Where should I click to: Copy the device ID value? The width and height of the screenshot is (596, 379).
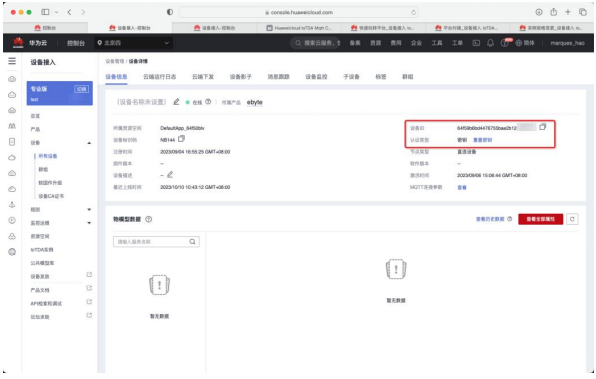[x=542, y=127]
